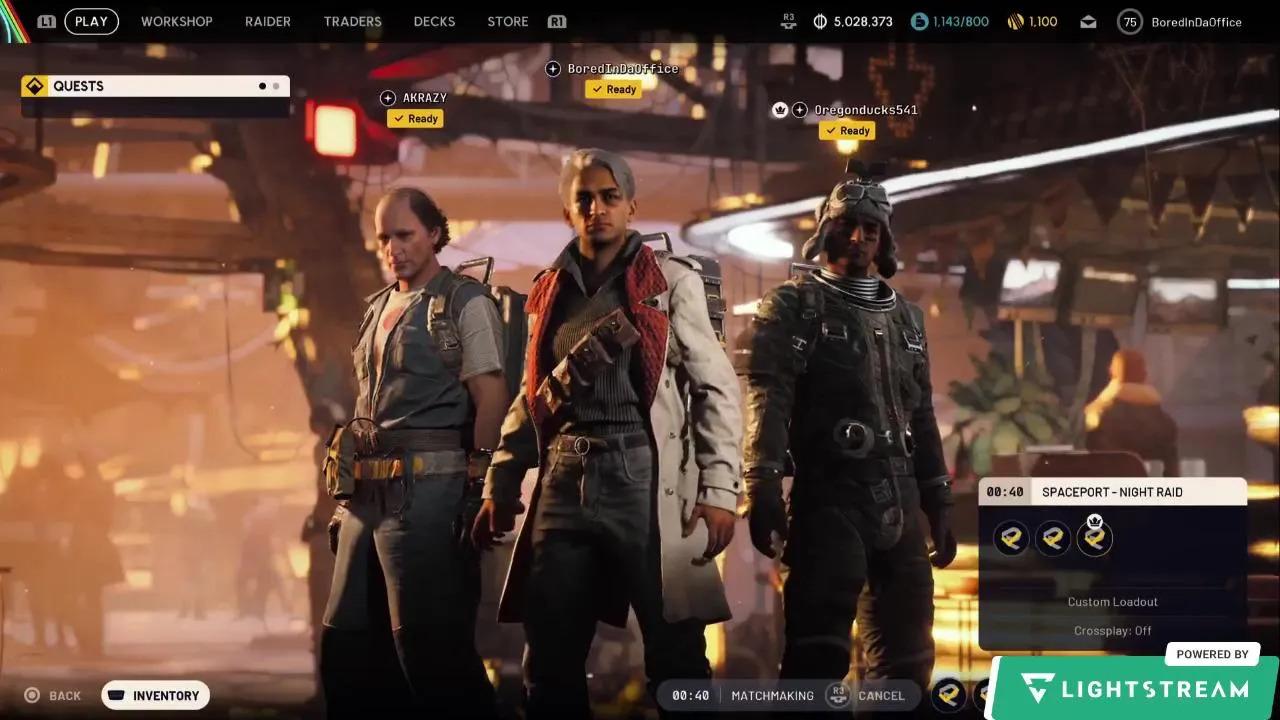The width and height of the screenshot is (1280, 720).
Task: Click the R1 next-tab button icon
Action: pyautogui.click(x=557, y=21)
